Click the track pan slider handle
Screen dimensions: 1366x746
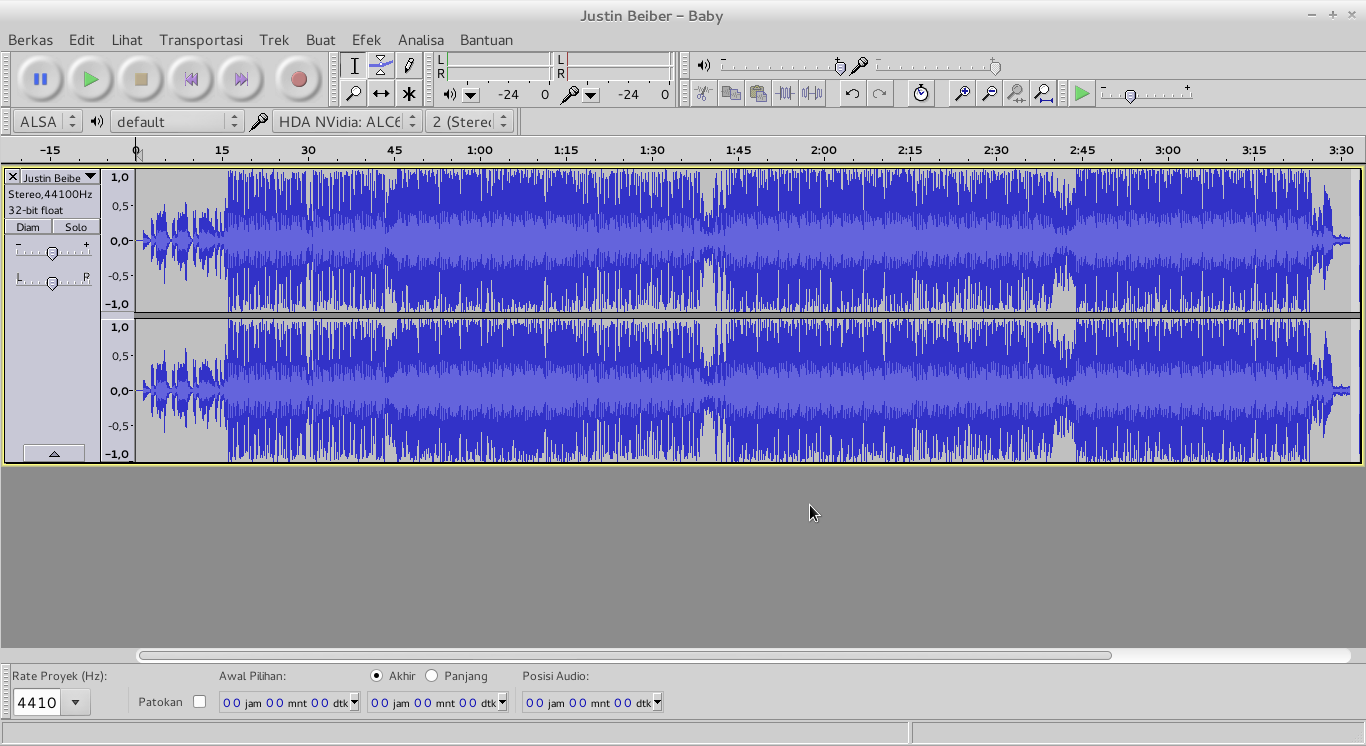pyautogui.click(x=52, y=283)
